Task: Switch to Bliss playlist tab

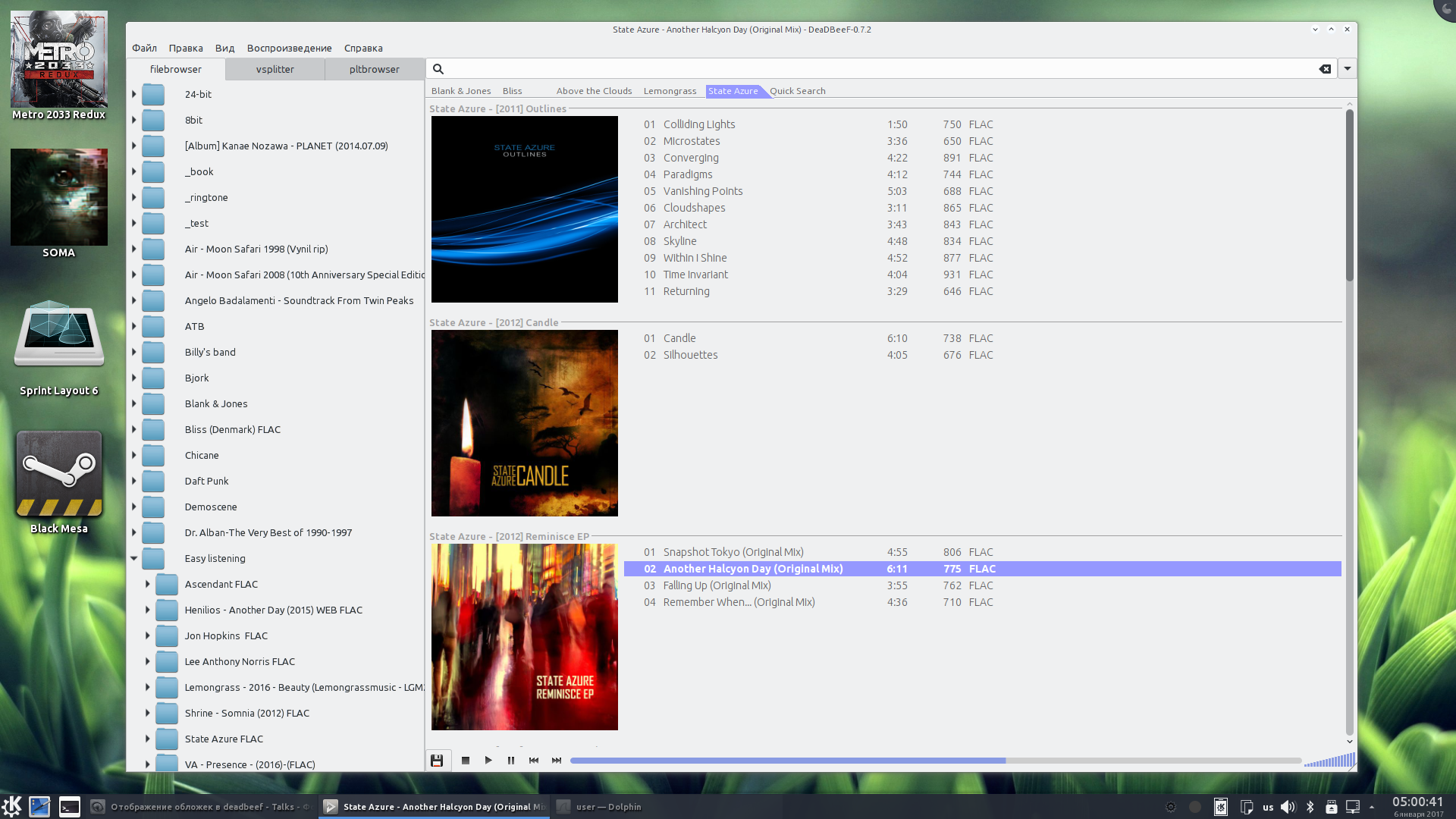Action: click(x=513, y=91)
